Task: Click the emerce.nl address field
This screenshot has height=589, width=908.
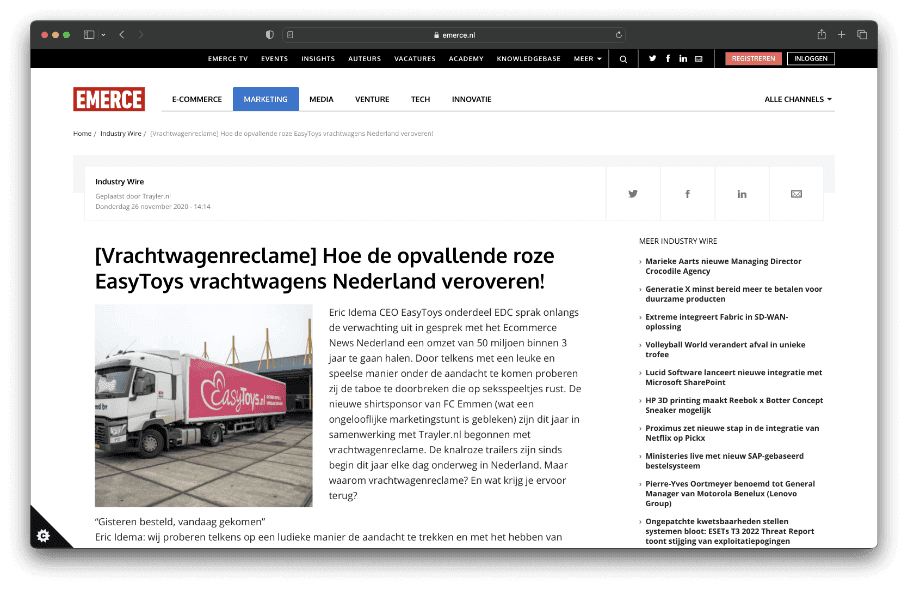Action: (x=453, y=35)
